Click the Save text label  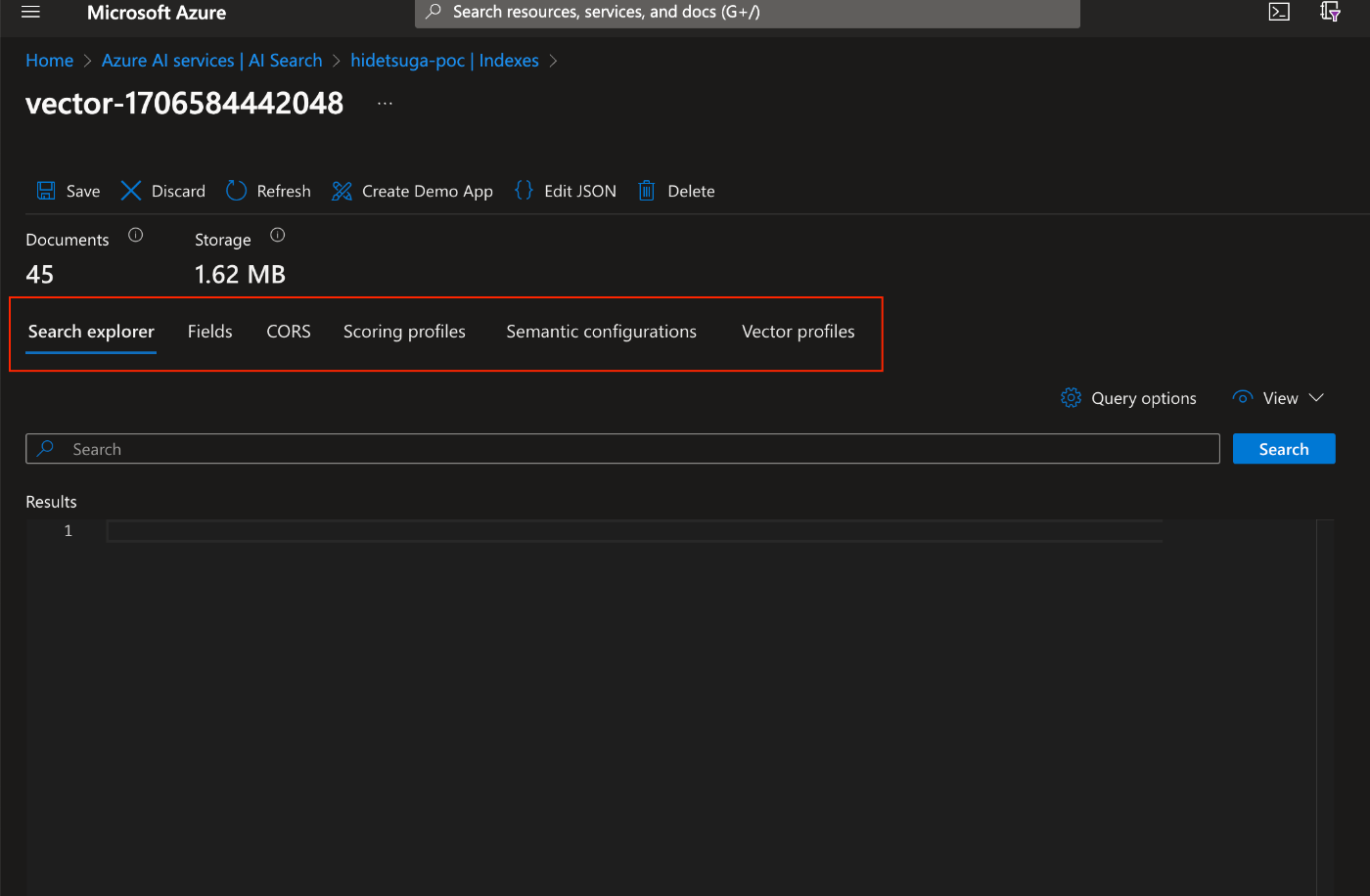83,192
